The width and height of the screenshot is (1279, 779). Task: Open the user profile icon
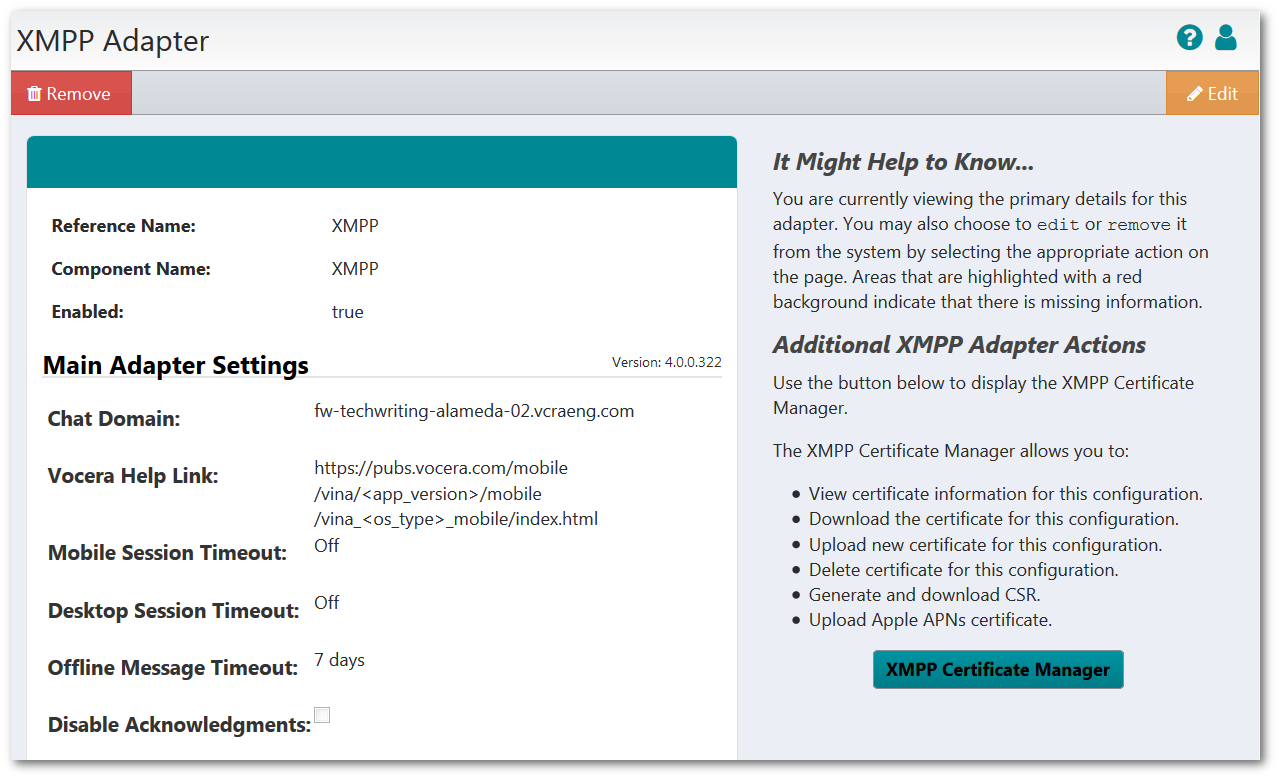point(1226,38)
